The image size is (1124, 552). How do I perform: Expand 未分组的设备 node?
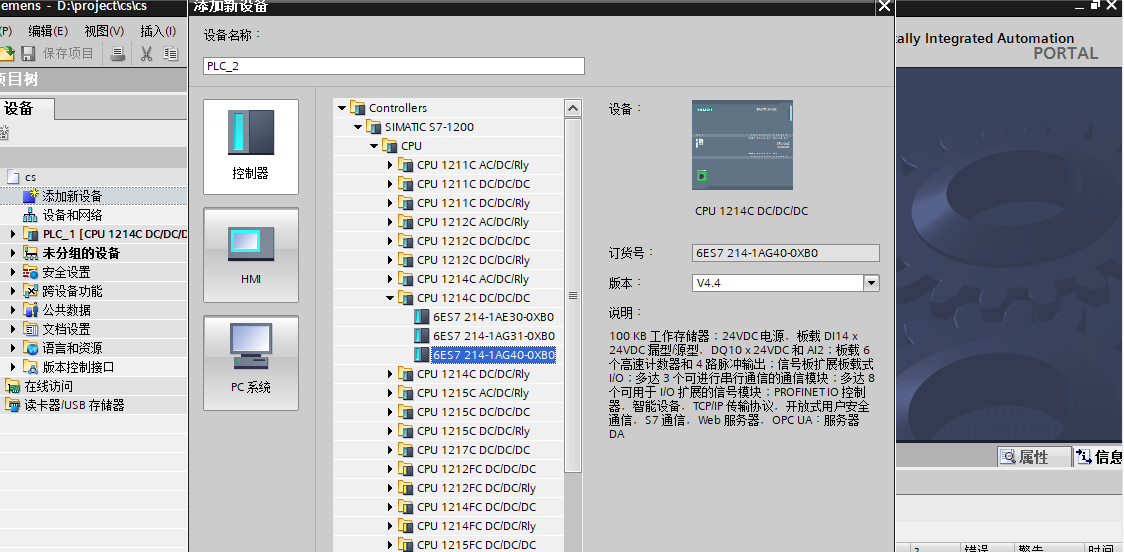pos(13,253)
